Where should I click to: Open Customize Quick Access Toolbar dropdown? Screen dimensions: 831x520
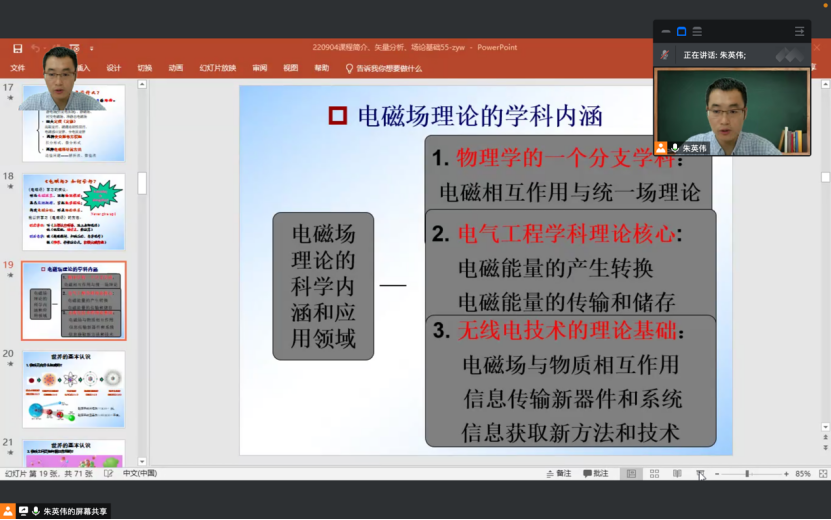coord(92,48)
